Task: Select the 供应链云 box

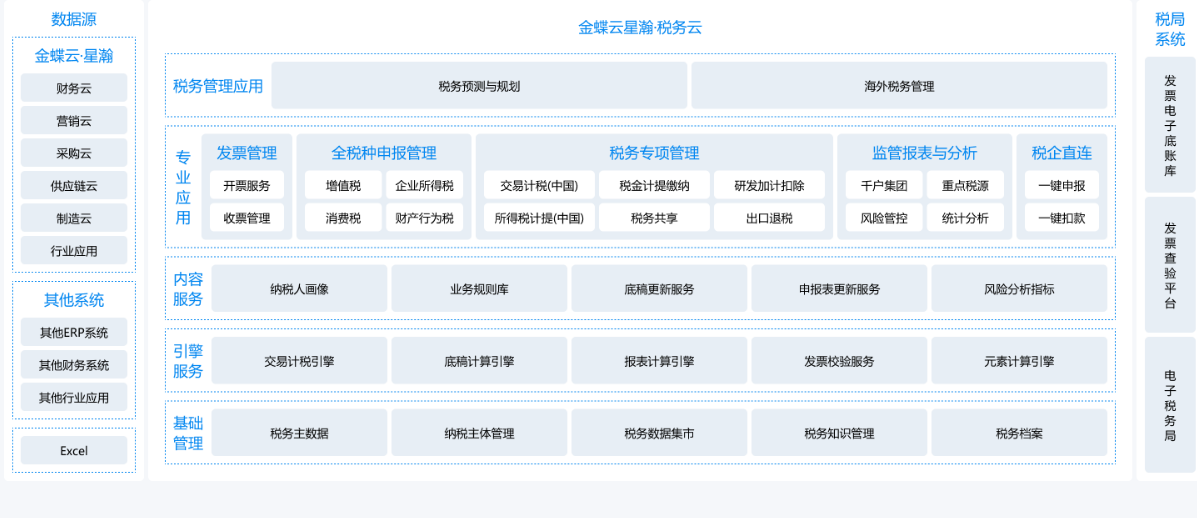Action: 74,185
